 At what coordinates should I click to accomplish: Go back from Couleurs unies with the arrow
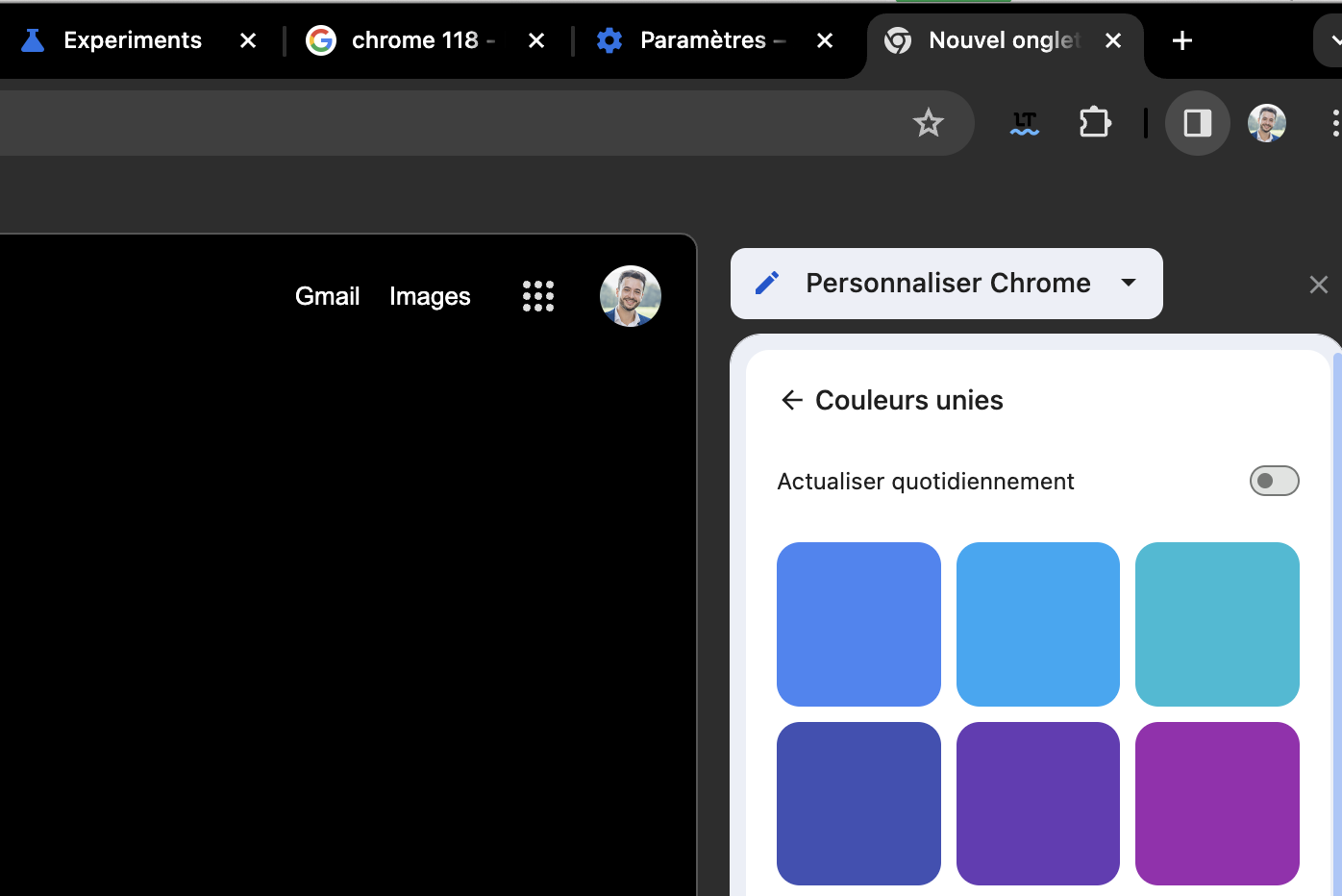pos(791,400)
